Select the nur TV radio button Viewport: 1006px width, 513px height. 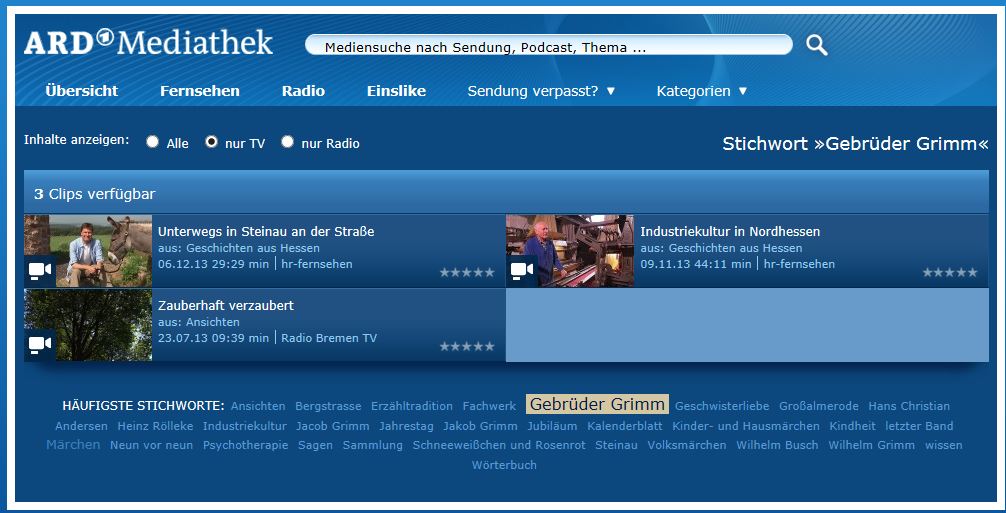(x=211, y=142)
